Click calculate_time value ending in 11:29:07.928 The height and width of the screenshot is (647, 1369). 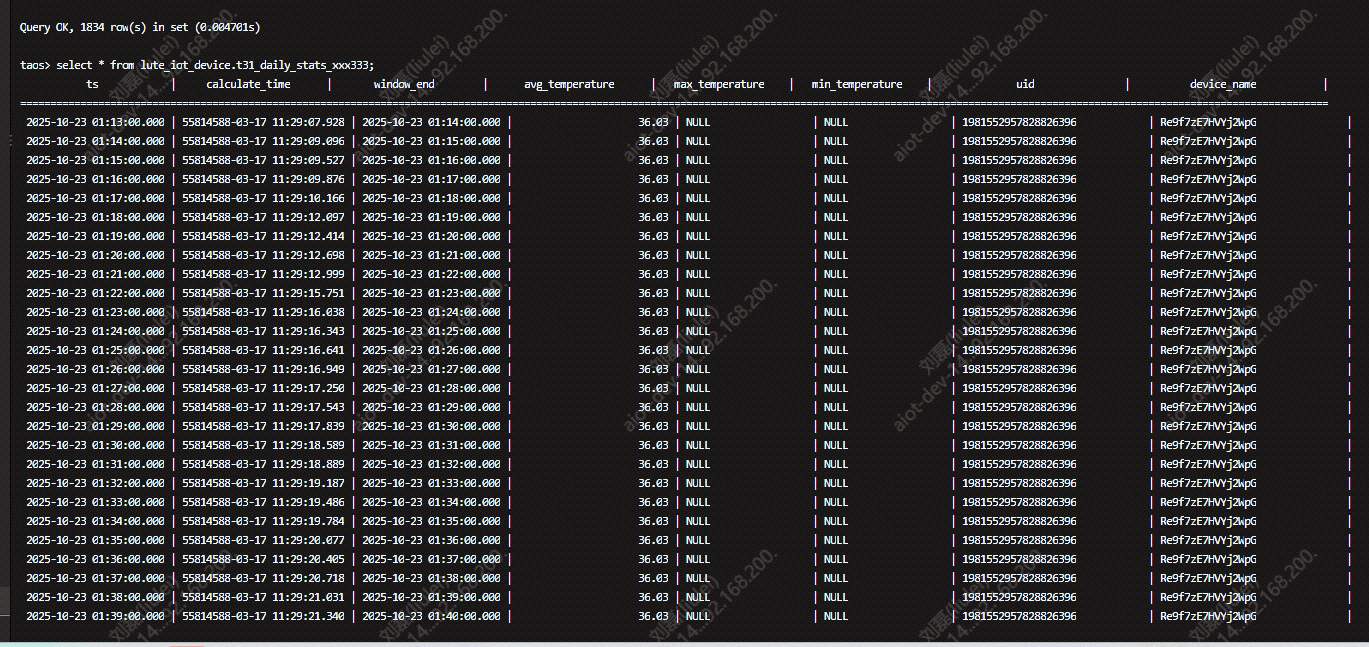(x=263, y=122)
